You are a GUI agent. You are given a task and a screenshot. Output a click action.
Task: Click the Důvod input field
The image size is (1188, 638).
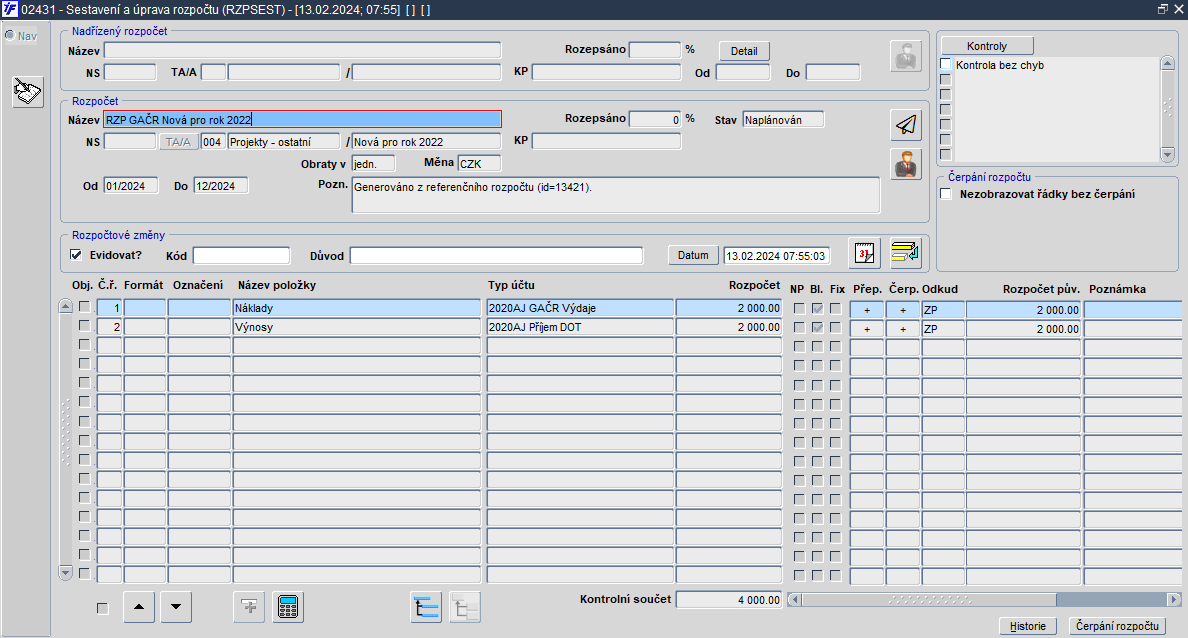[496, 256]
